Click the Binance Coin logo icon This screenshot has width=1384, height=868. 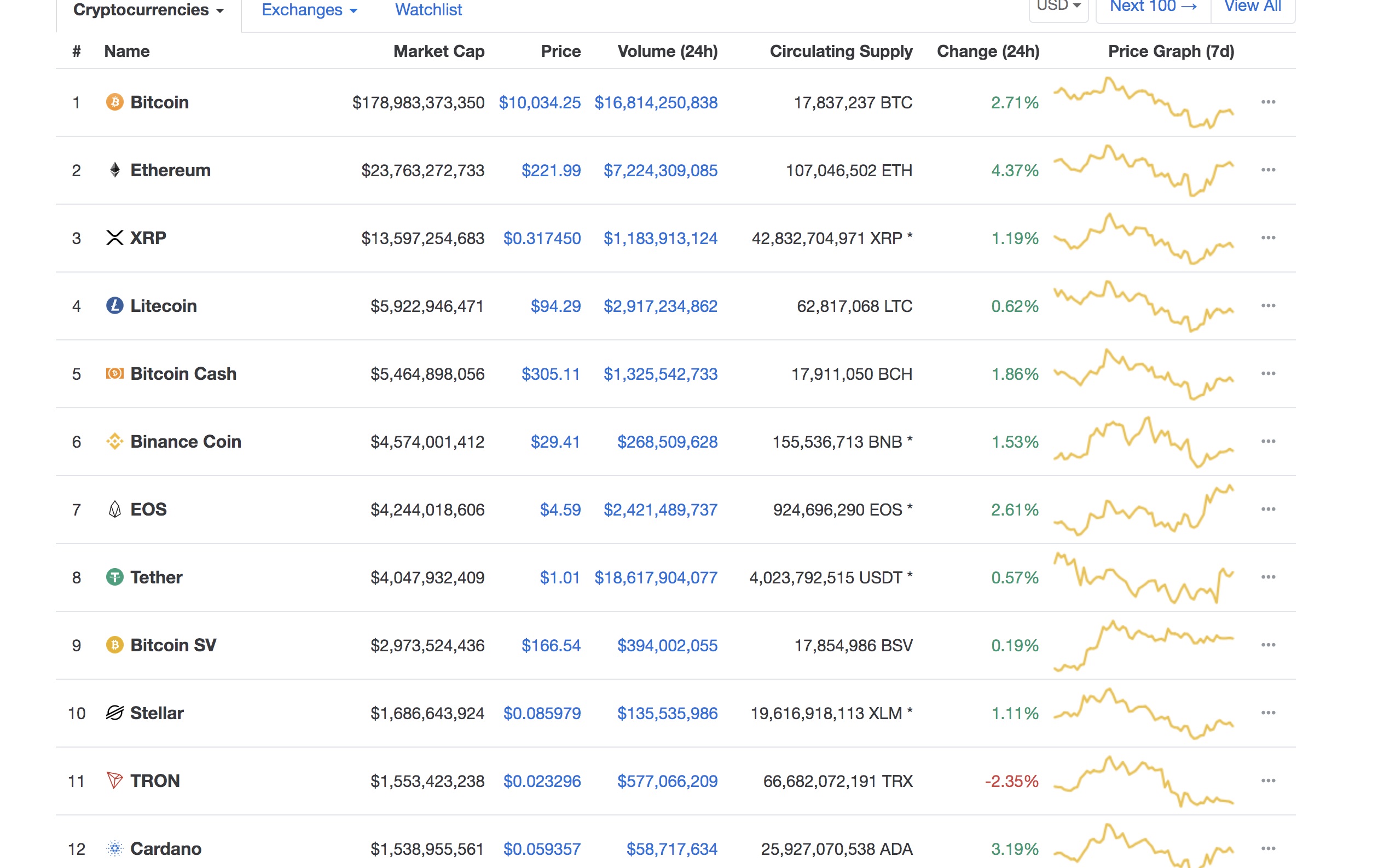click(115, 442)
